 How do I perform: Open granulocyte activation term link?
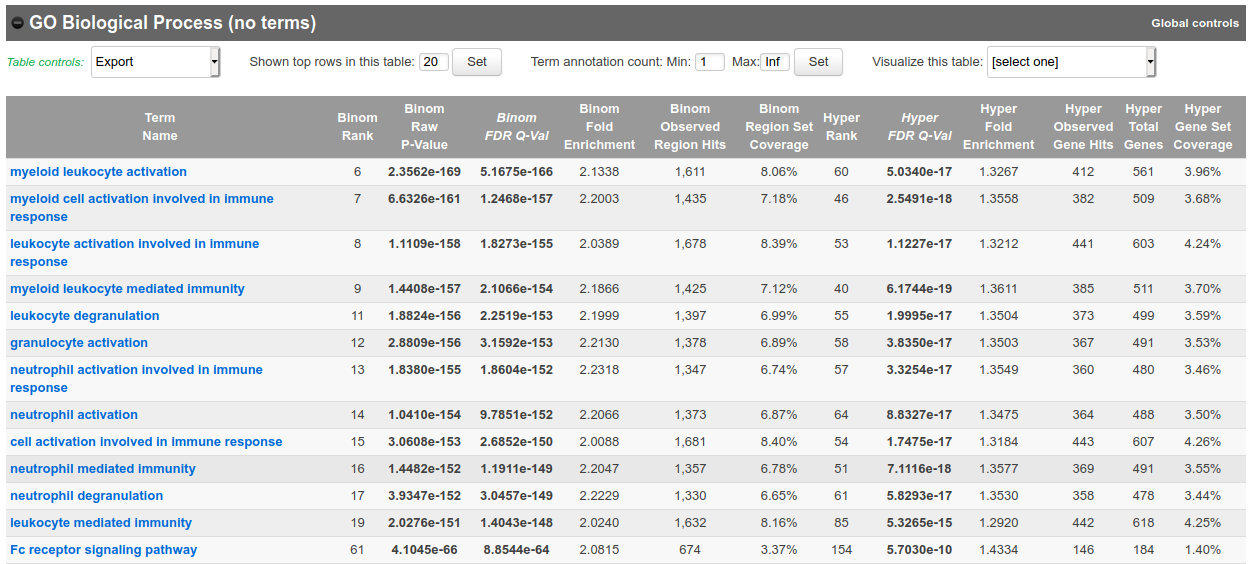coord(79,343)
